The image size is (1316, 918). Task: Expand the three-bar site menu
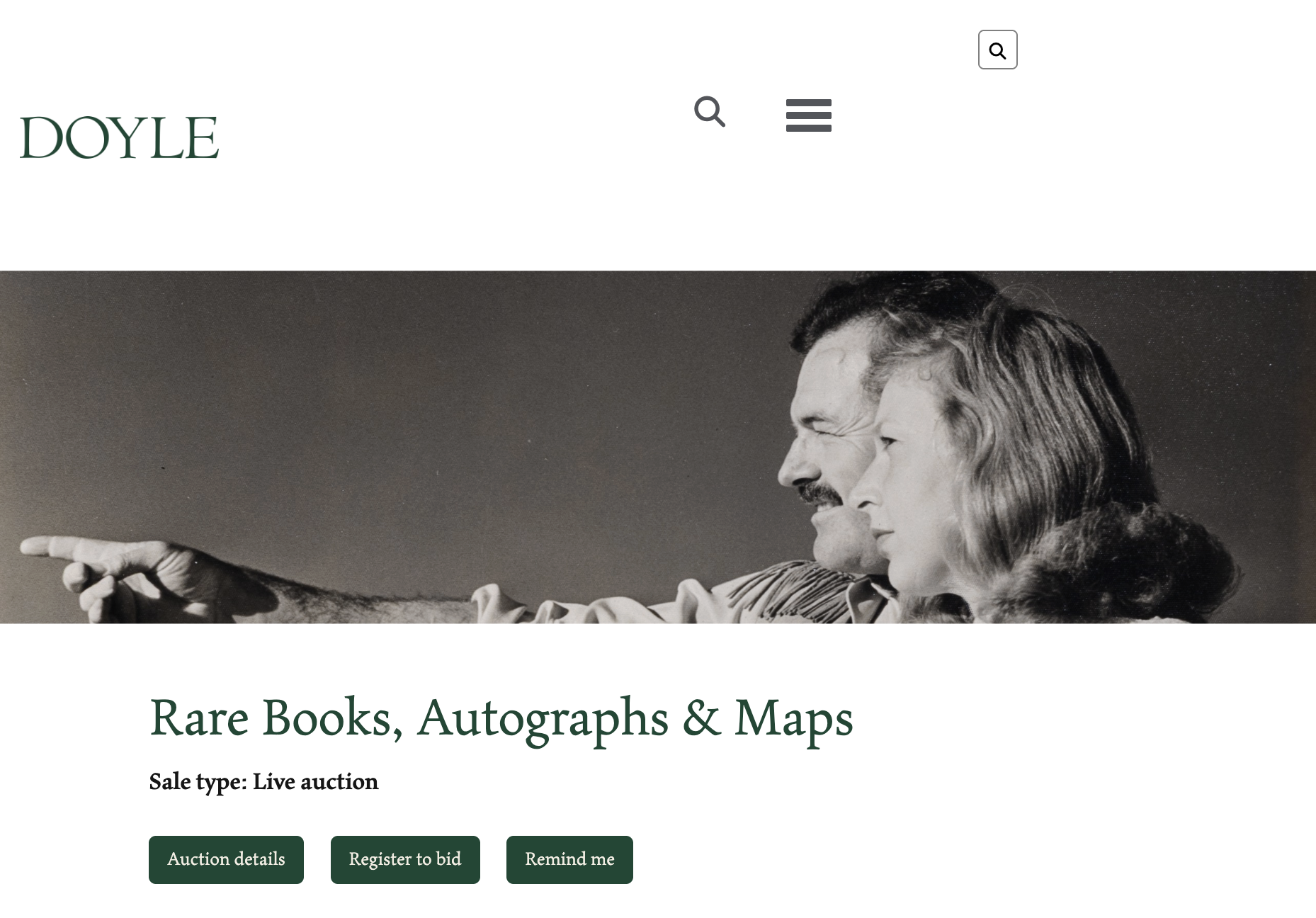[808, 115]
